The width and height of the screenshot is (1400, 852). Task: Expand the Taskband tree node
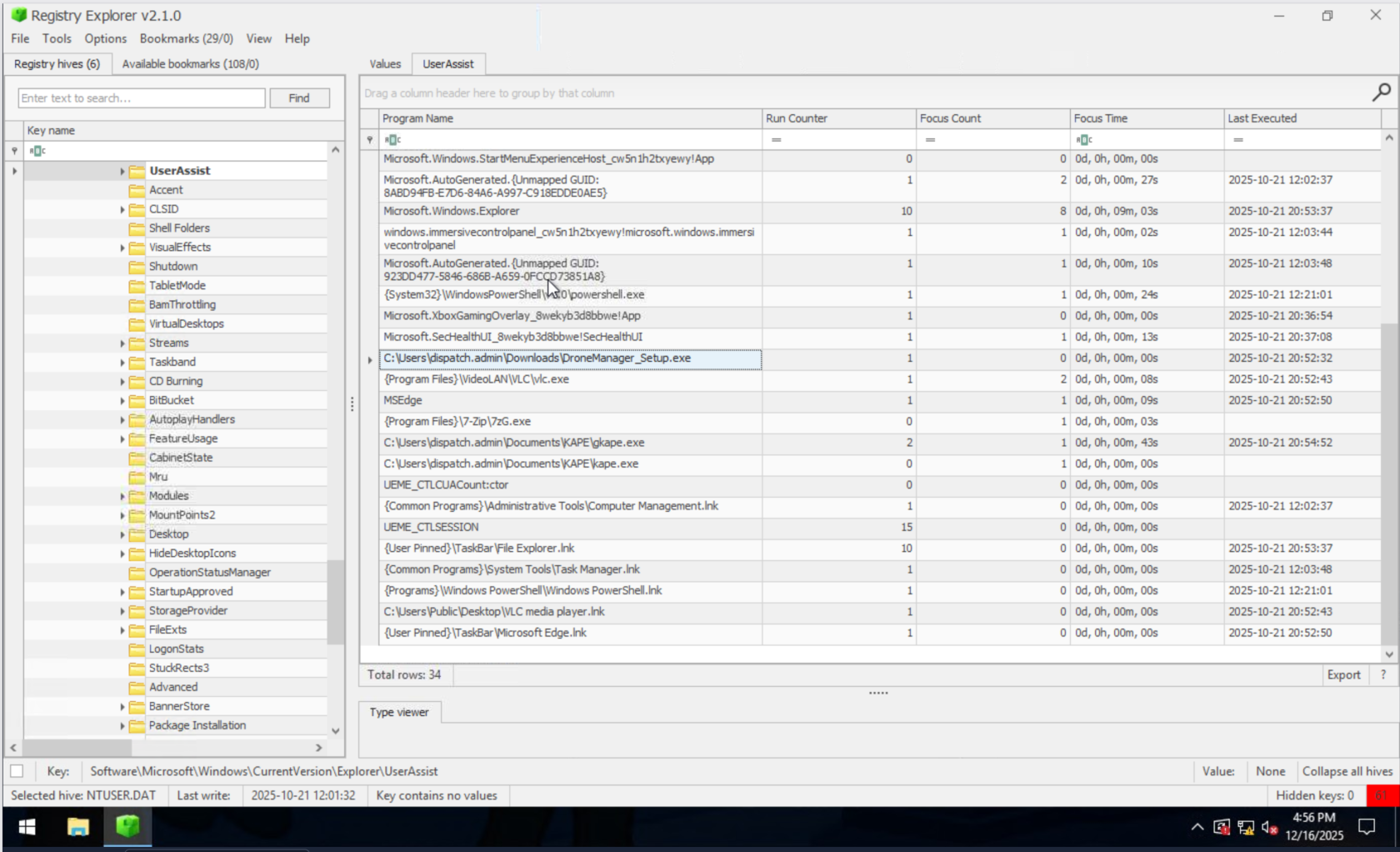pyautogui.click(x=122, y=363)
